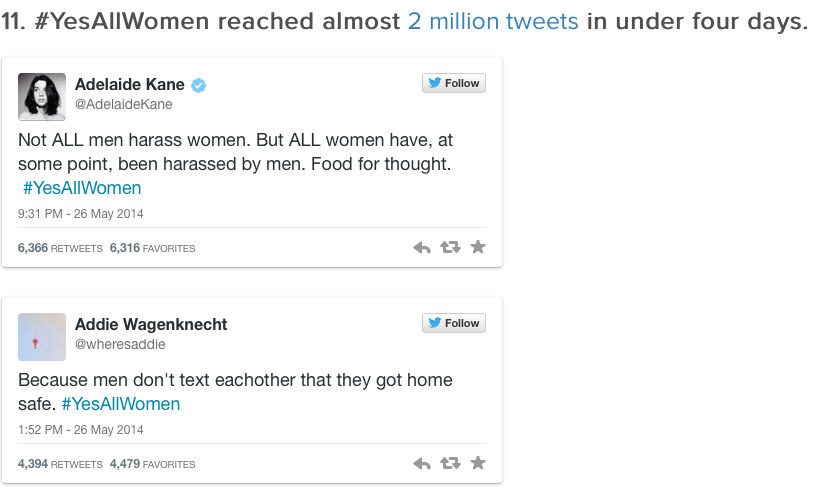View the 6,366 retweets count
Image resolution: width=820 pixels, height=492 pixels.
(x=60, y=248)
